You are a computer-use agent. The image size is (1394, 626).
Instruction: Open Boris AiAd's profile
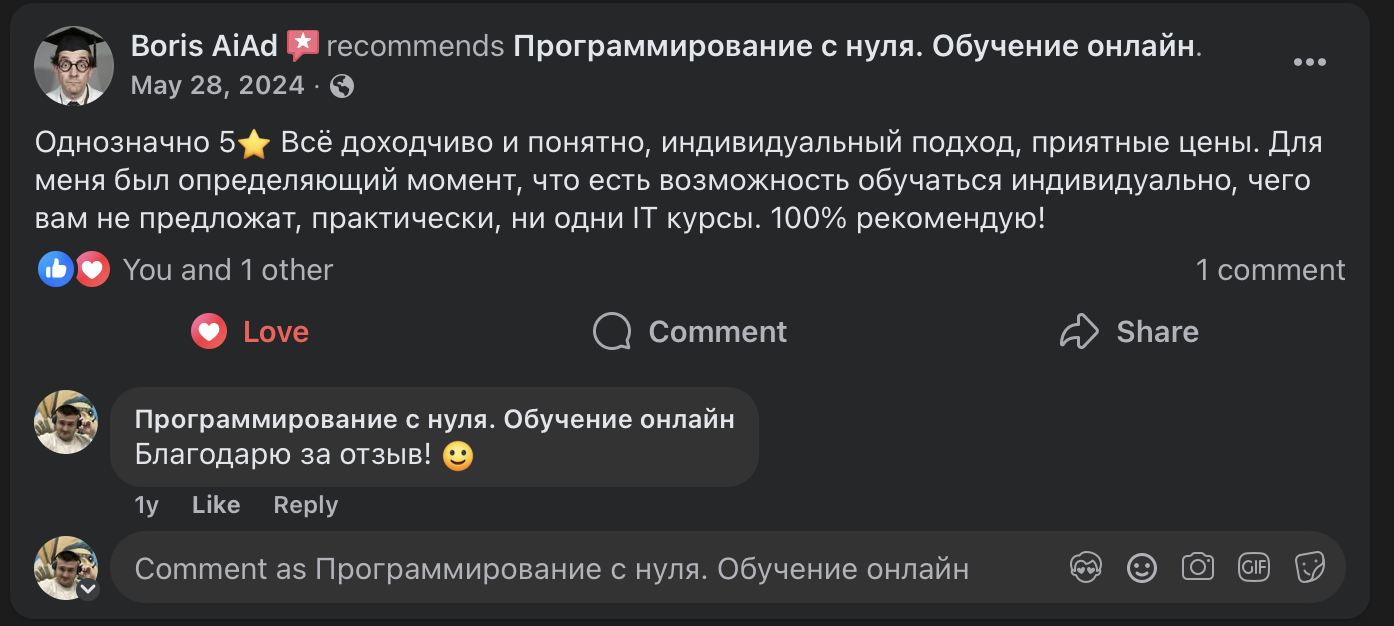201,44
